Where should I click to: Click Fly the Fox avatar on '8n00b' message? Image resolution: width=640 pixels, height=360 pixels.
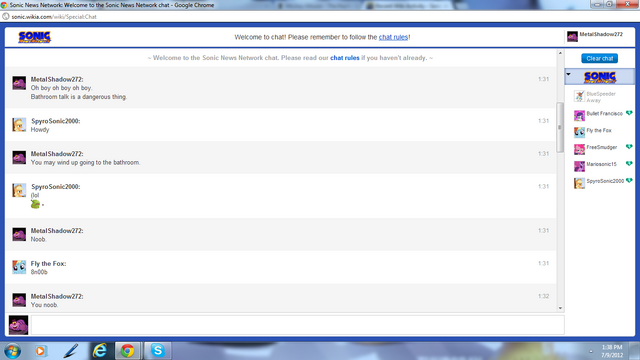[19, 267]
